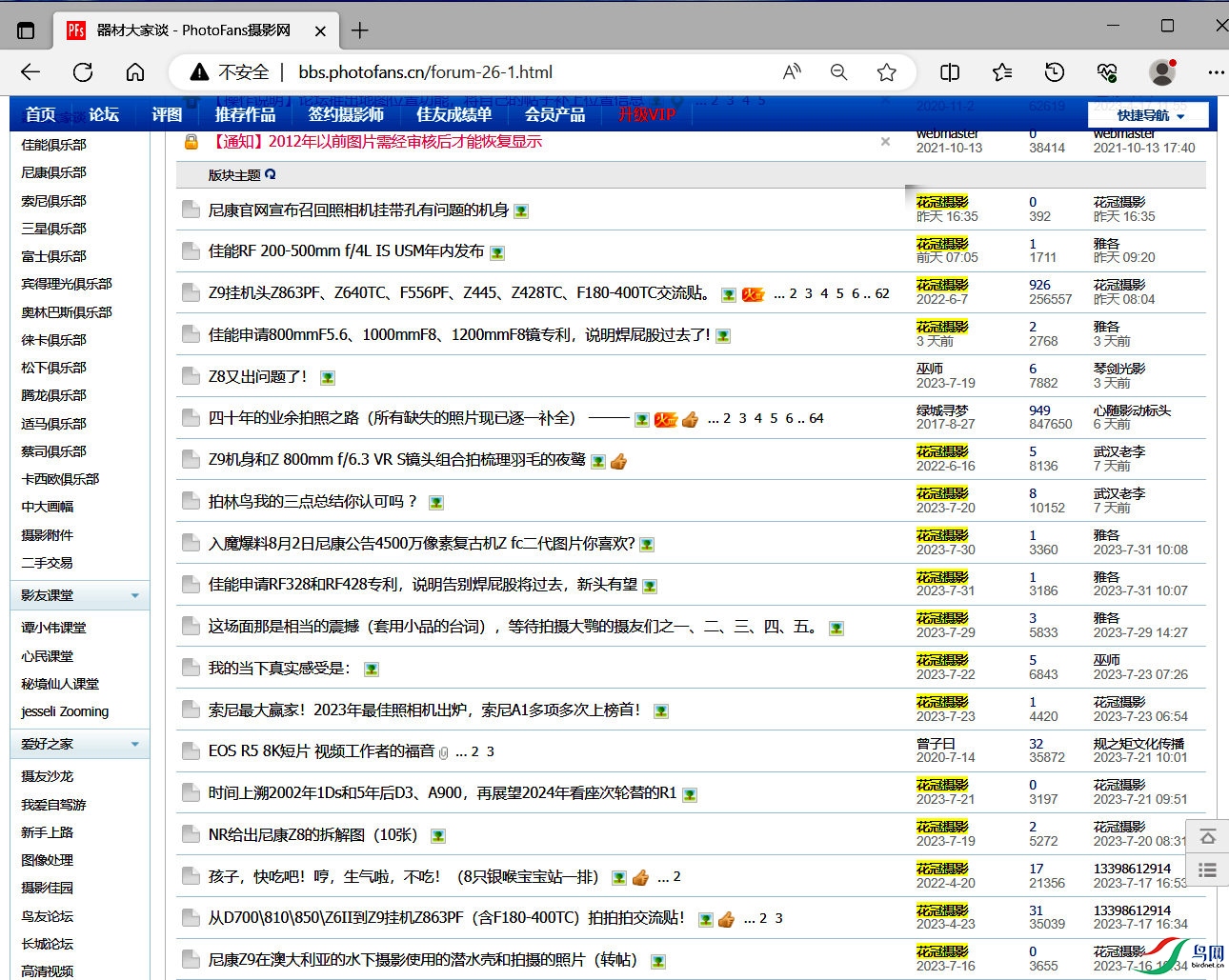Click back-to-top button on right edge

pyautogui.click(x=1207, y=836)
